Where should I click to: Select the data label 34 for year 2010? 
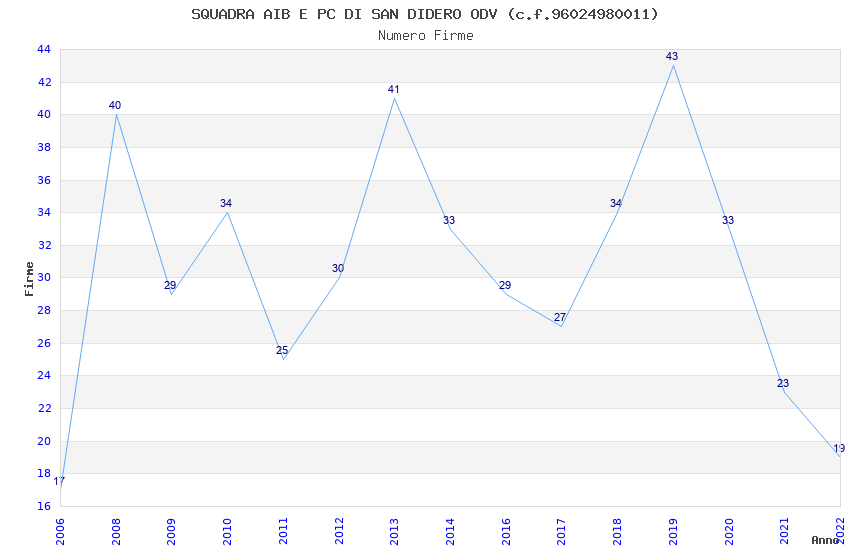click(226, 203)
